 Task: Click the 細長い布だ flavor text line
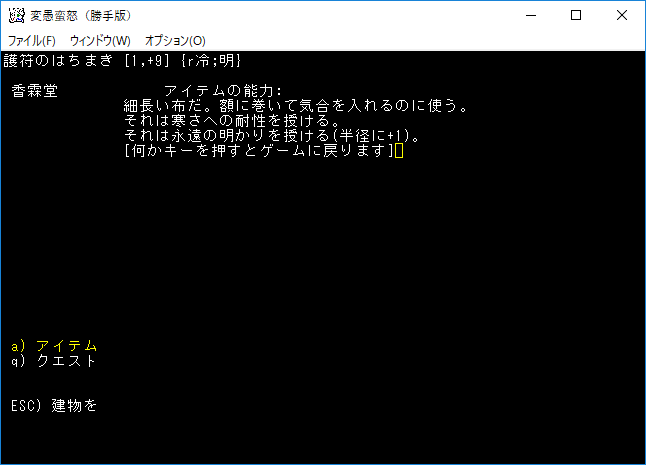[296, 106]
